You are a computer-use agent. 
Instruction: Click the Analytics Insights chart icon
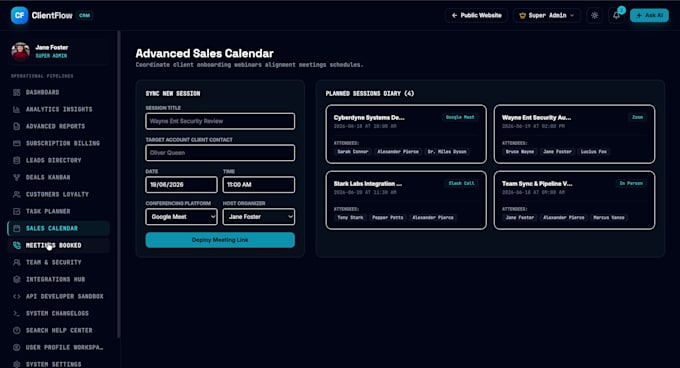[x=16, y=109]
